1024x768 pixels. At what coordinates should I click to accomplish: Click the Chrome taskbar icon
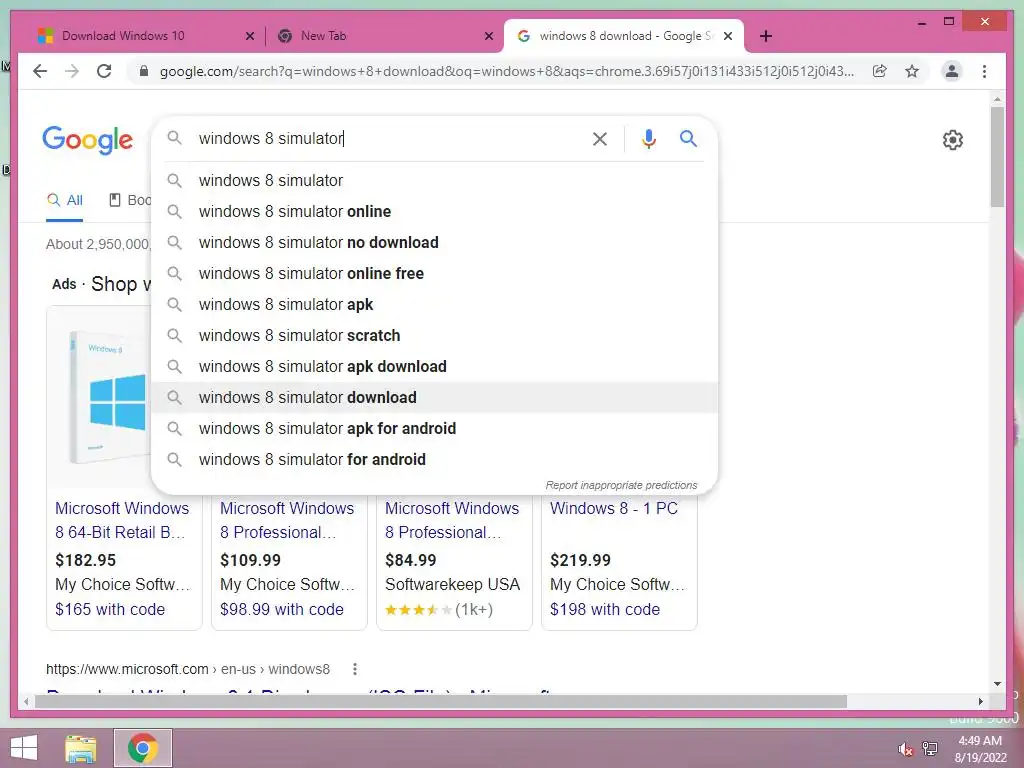click(x=143, y=748)
